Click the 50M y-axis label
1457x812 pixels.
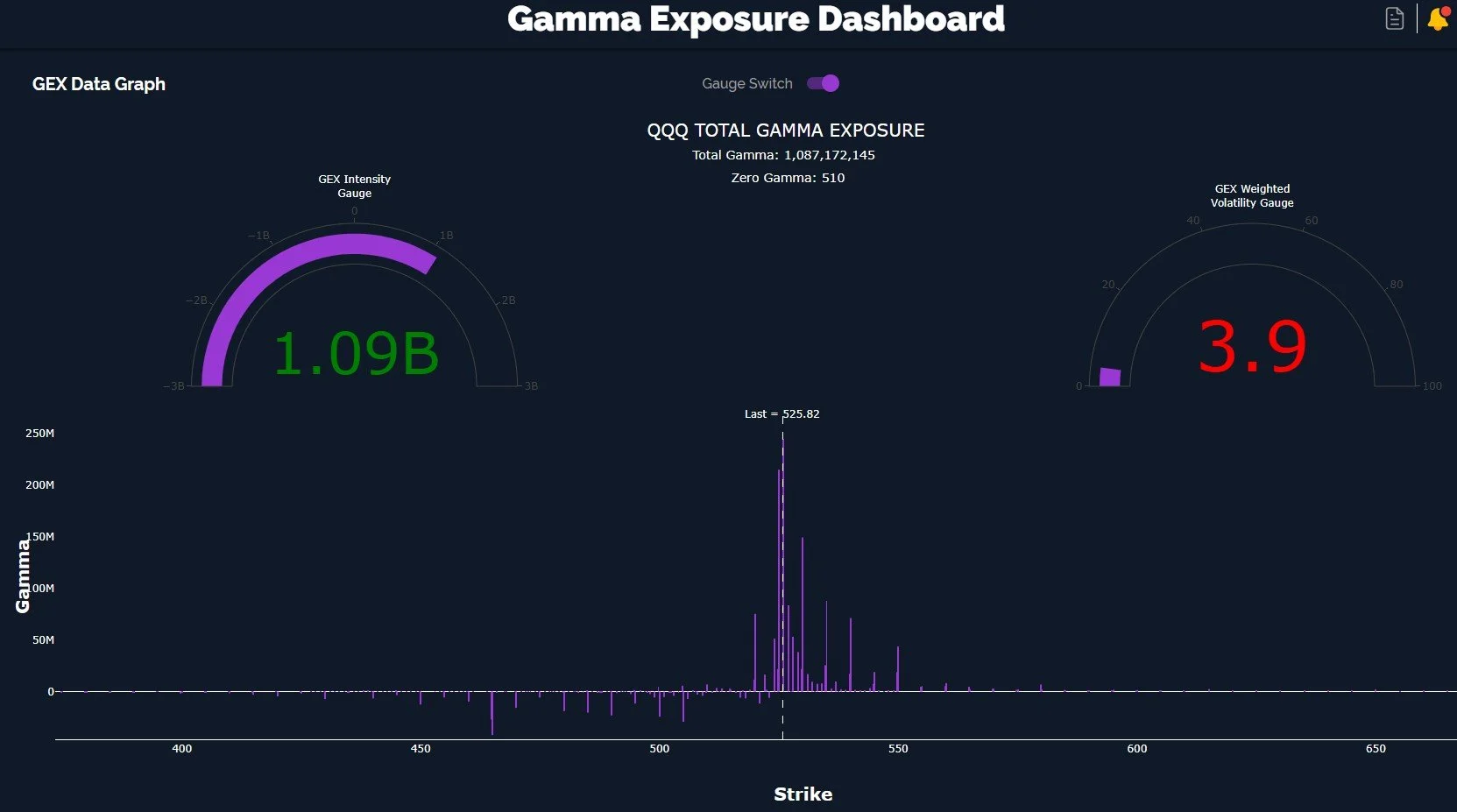44,640
